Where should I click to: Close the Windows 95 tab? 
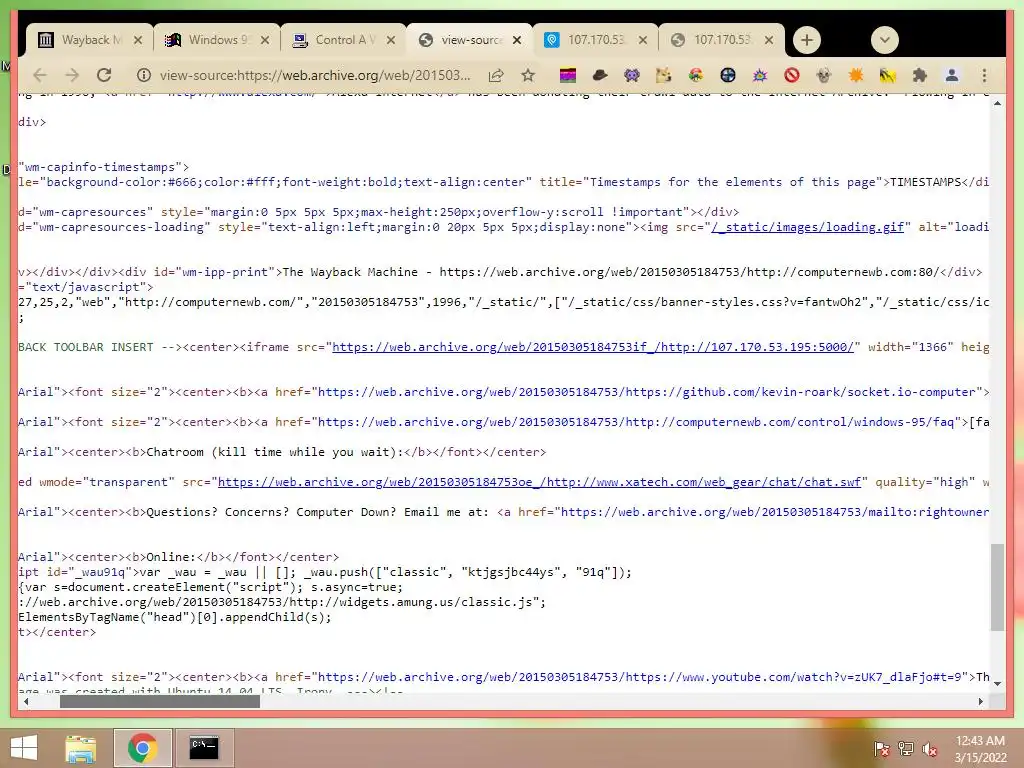(x=264, y=40)
